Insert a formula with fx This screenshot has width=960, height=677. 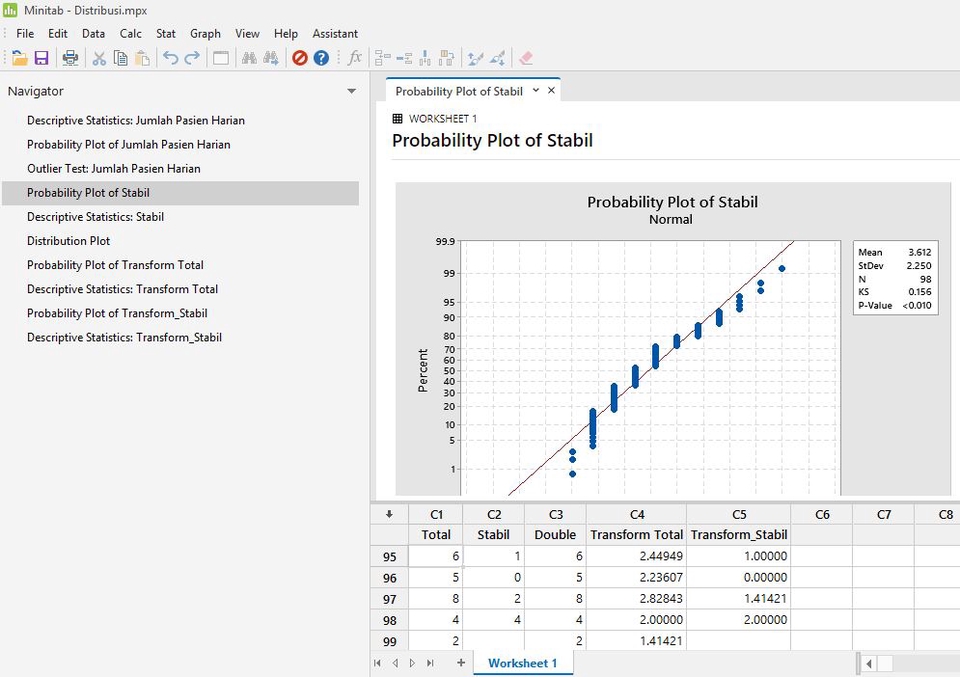point(356,57)
